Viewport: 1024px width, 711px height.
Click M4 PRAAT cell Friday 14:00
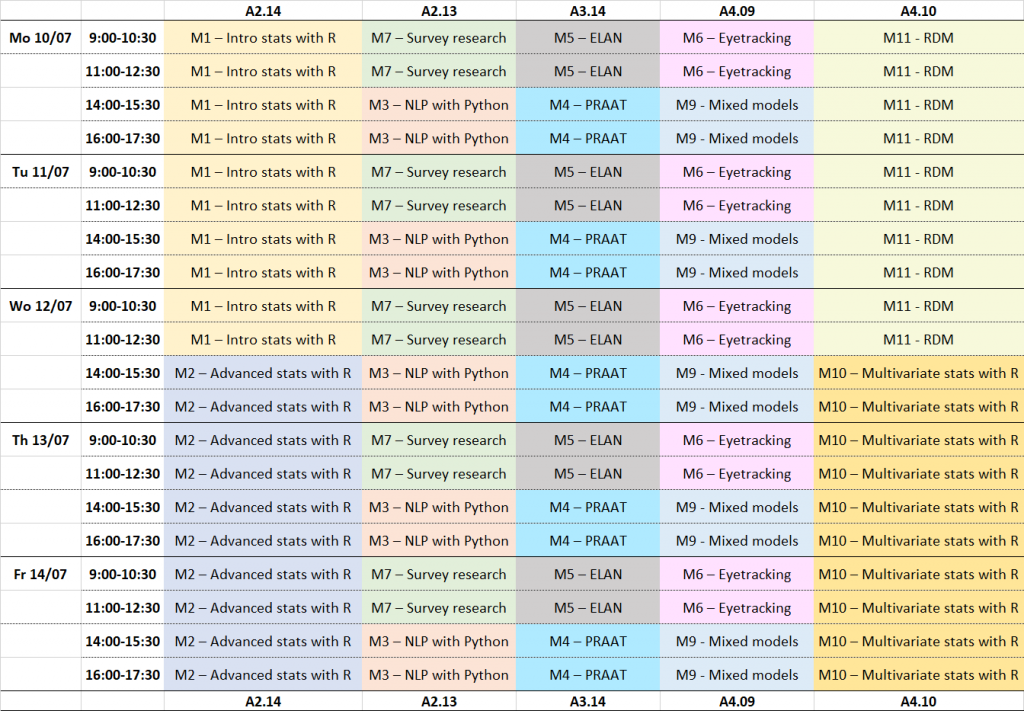click(588, 641)
